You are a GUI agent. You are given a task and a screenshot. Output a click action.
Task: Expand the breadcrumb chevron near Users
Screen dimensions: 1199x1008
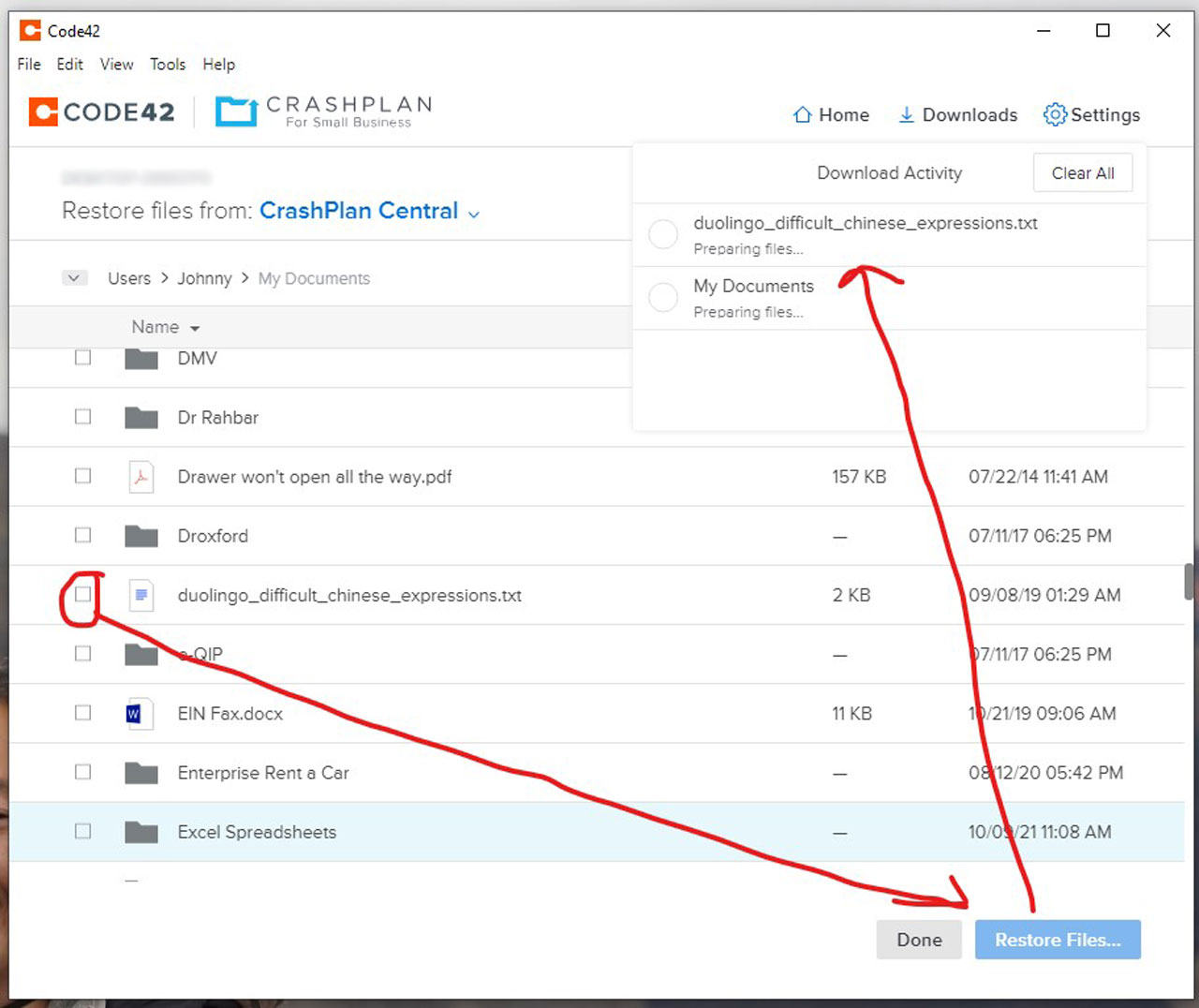tap(74, 277)
